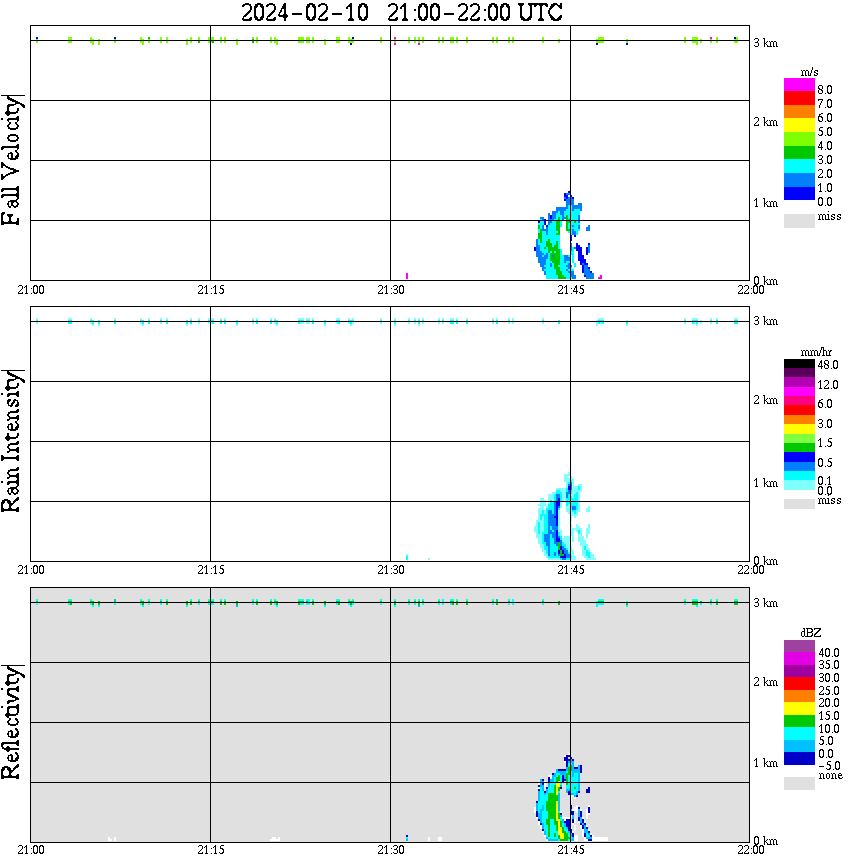Click the "1.5" value in Rain Intensity legend

[x=825, y=442]
